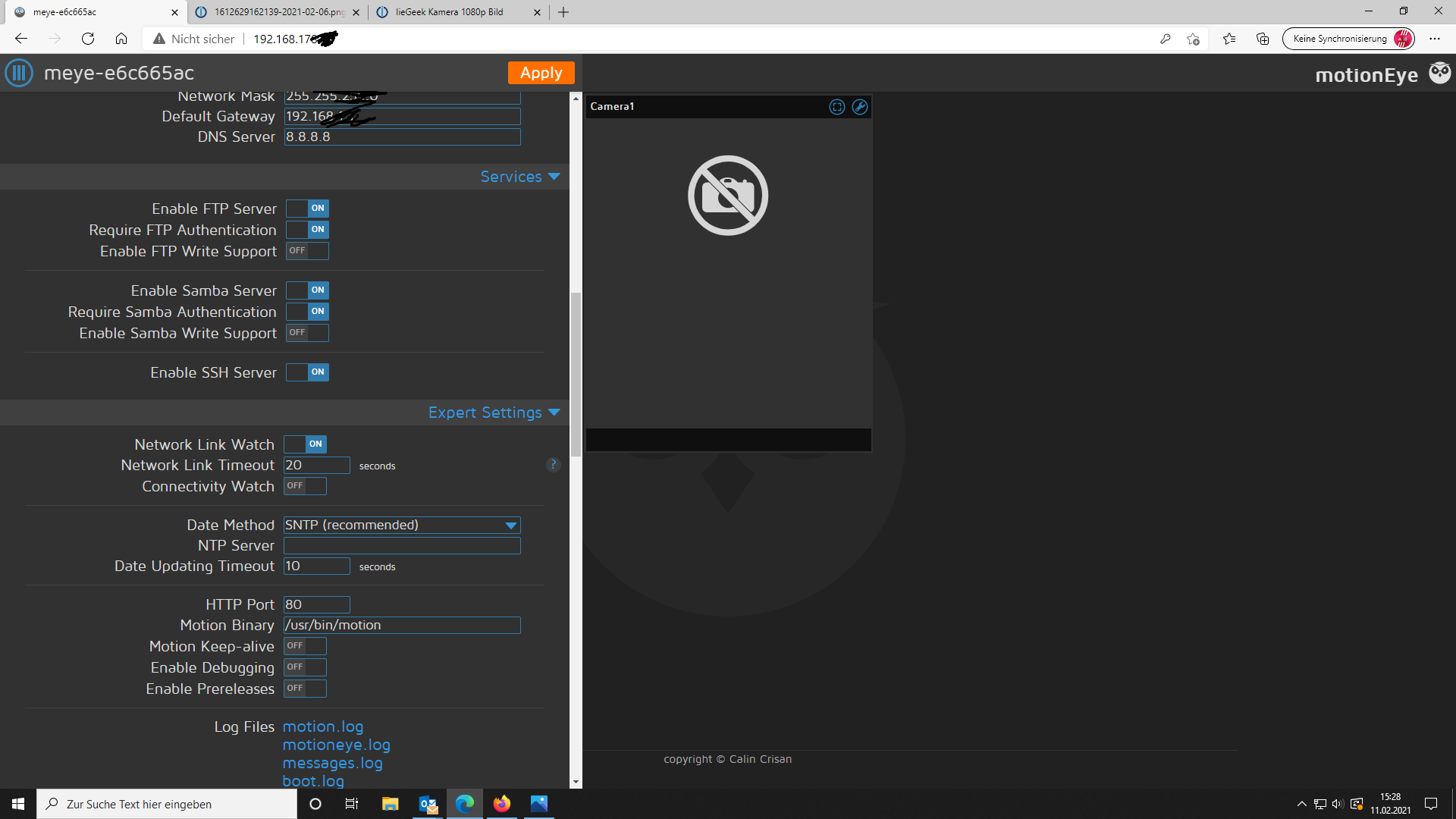This screenshot has height=819, width=1456.
Task: Enable the Connectivity Watch toggle
Action: pos(305,486)
